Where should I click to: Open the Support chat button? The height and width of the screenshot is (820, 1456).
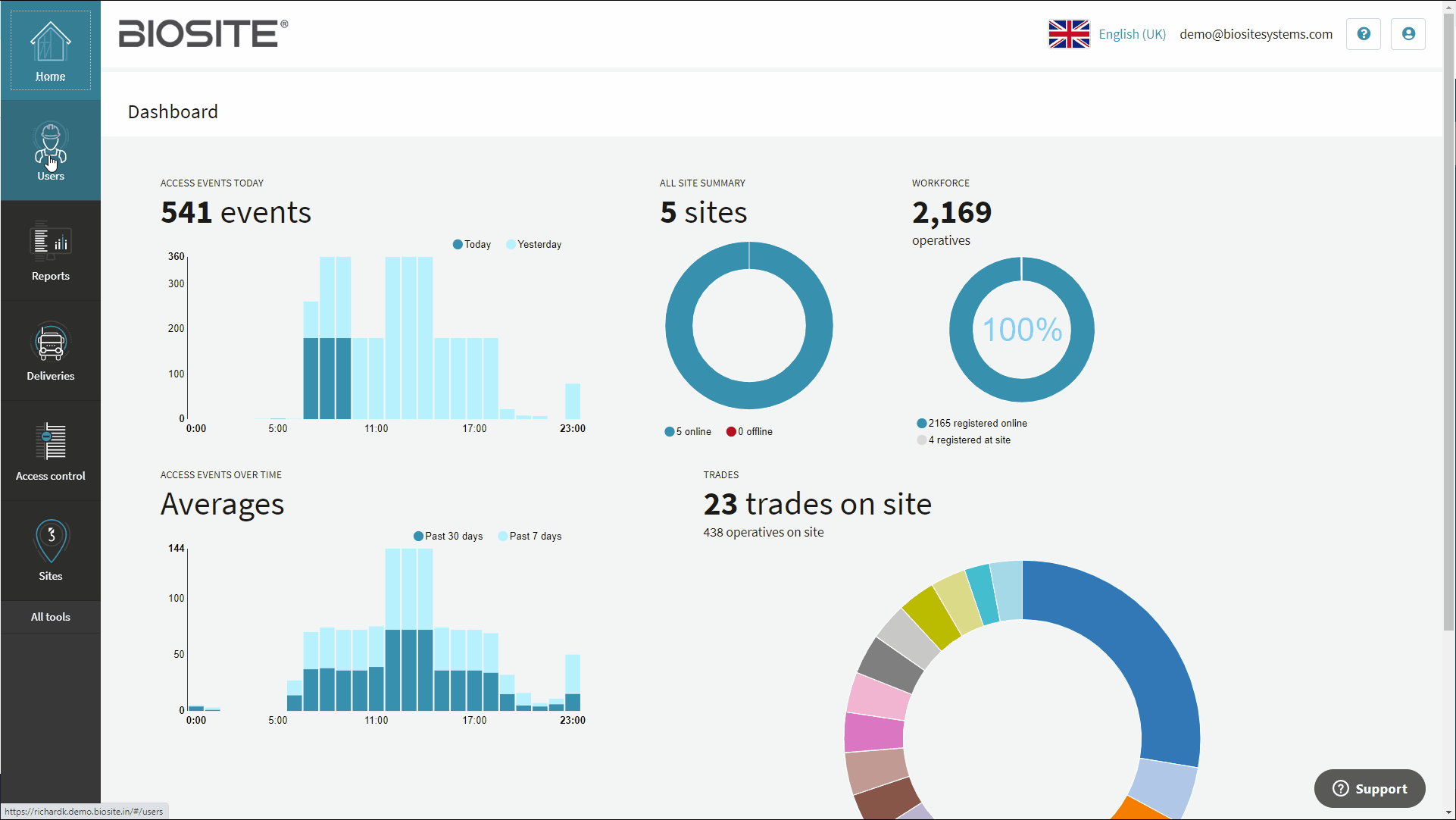[1370, 789]
